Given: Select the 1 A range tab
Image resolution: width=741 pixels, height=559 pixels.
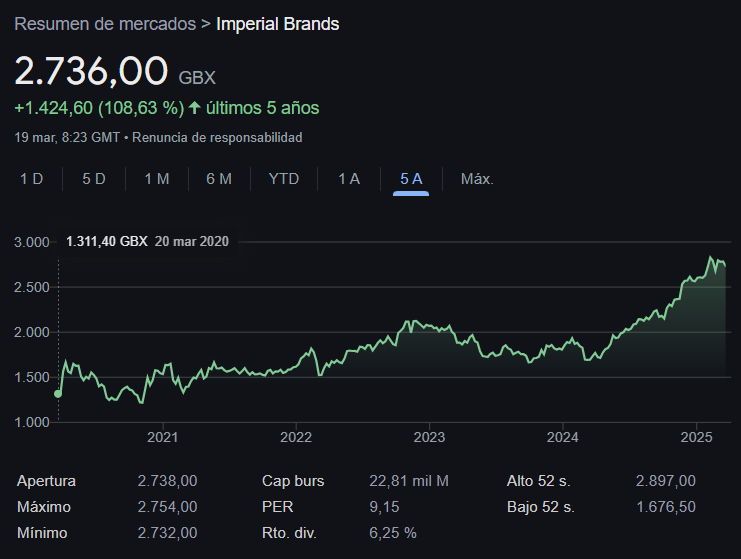Looking at the screenshot, I should pyautogui.click(x=349, y=179).
